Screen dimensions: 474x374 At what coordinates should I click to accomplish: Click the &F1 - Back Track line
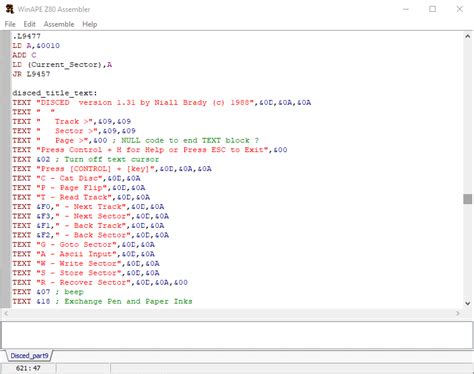(x=88, y=226)
